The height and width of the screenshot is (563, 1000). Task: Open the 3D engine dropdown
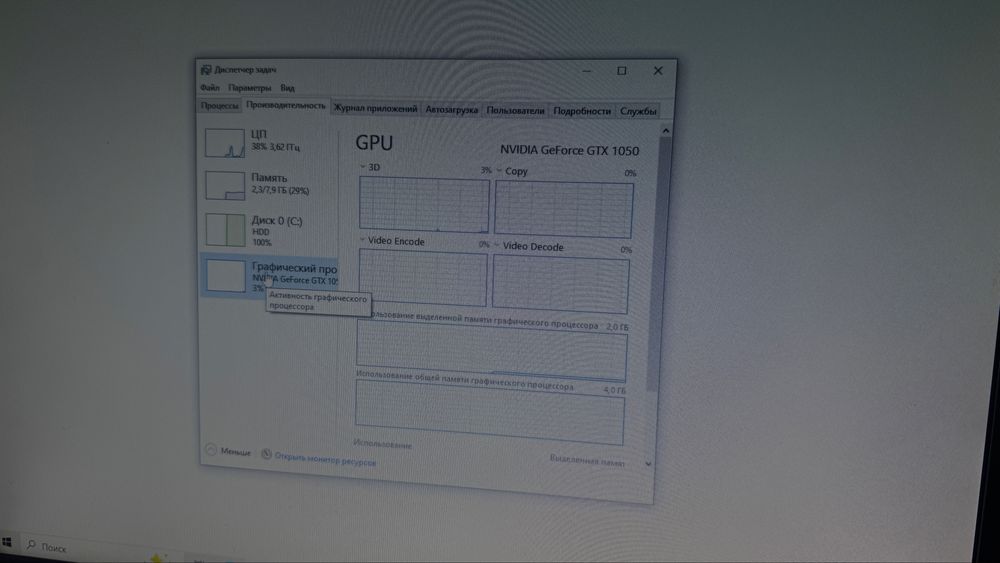point(362,166)
